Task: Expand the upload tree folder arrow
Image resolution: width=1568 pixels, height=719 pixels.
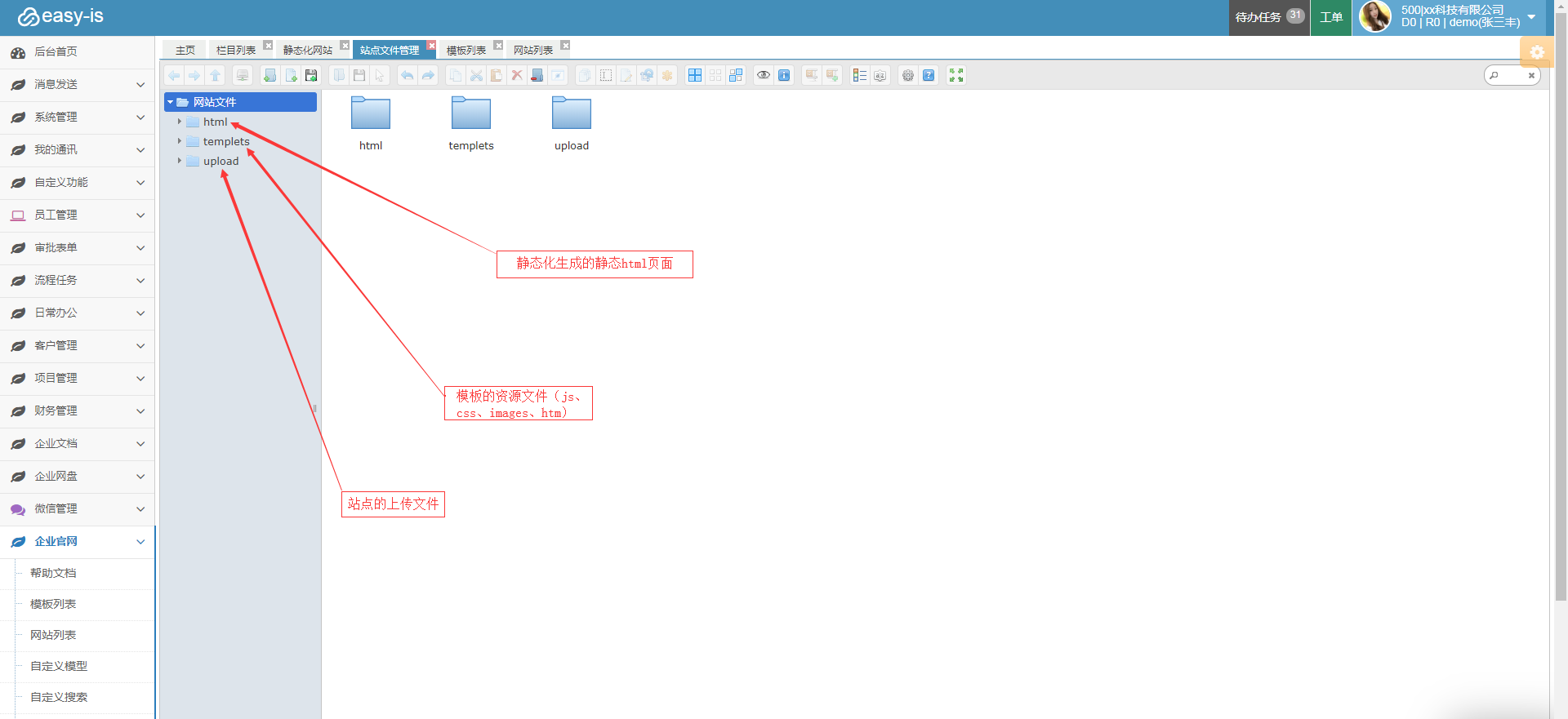Action: tap(180, 161)
